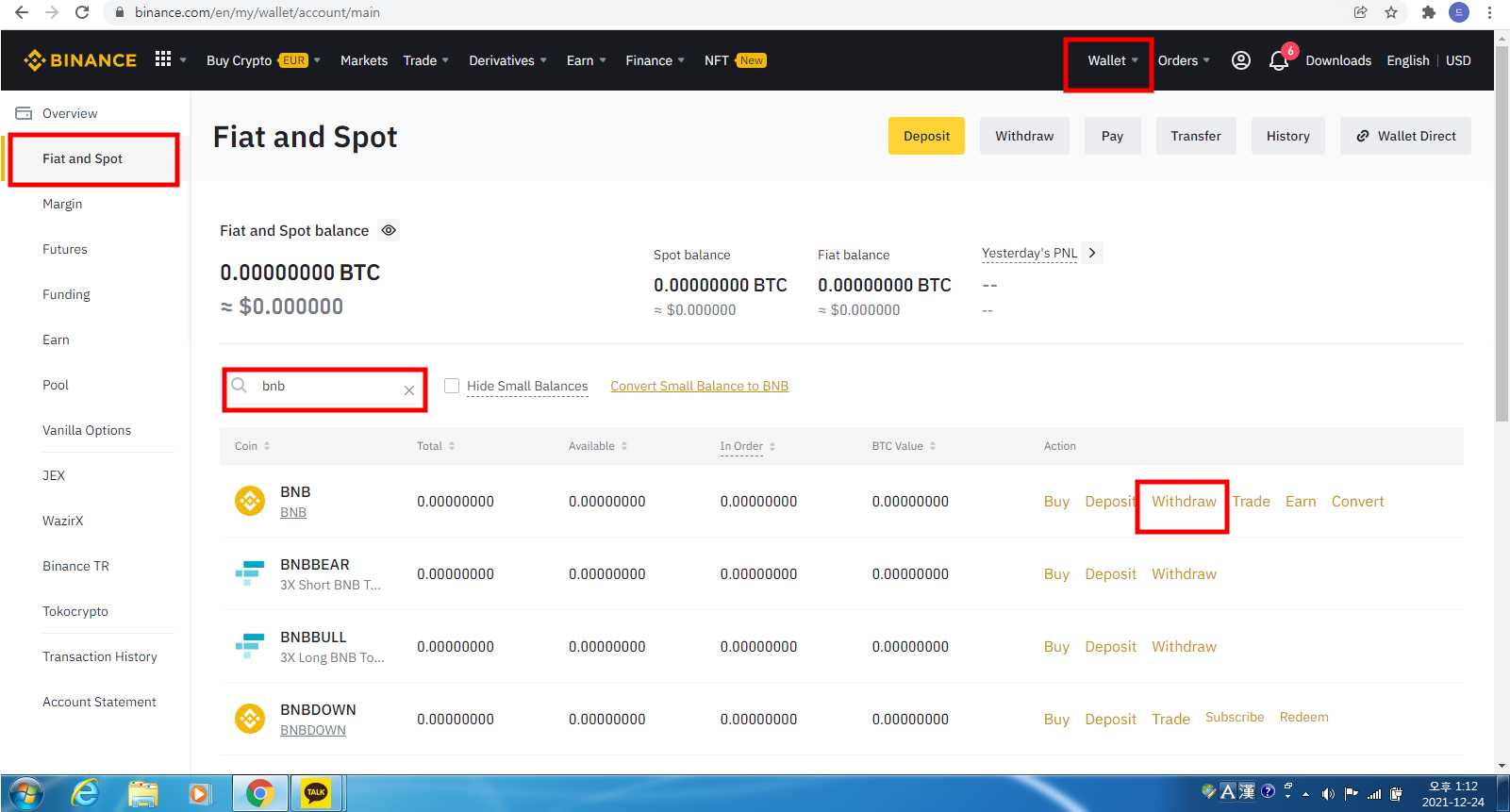Sort table by Available column
The height and width of the screenshot is (812, 1510).
coord(598,446)
